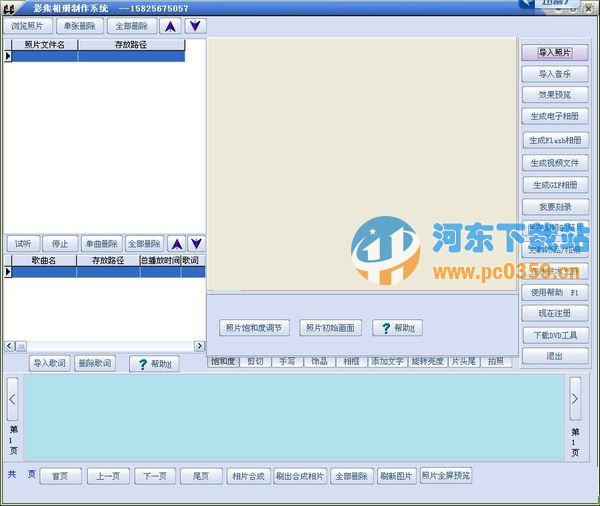Click the 导入音乐 button
This screenshot has height=506, width=600.
555,74
